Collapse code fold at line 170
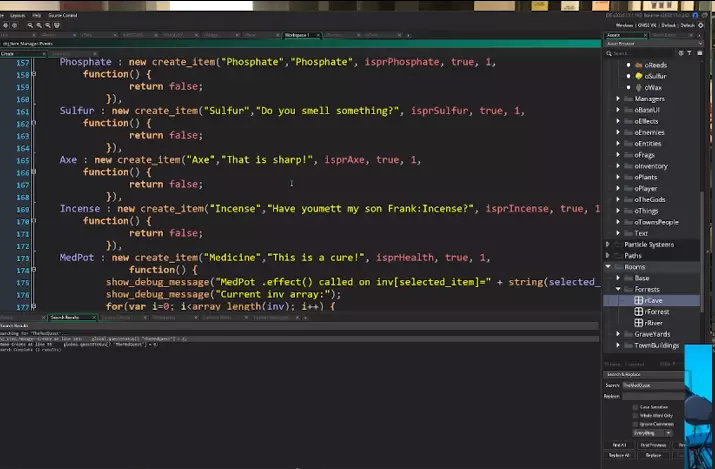 click(x=34, y=221)
